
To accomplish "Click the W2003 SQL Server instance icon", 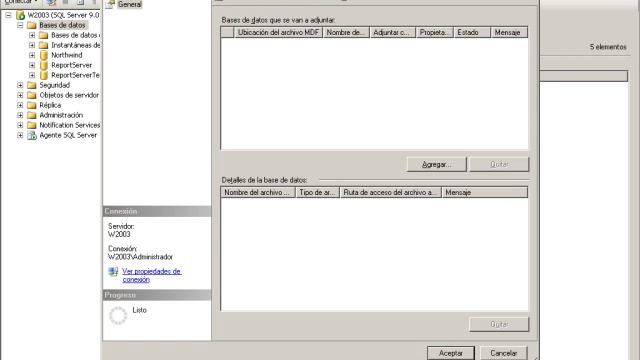I will point(20,15).
